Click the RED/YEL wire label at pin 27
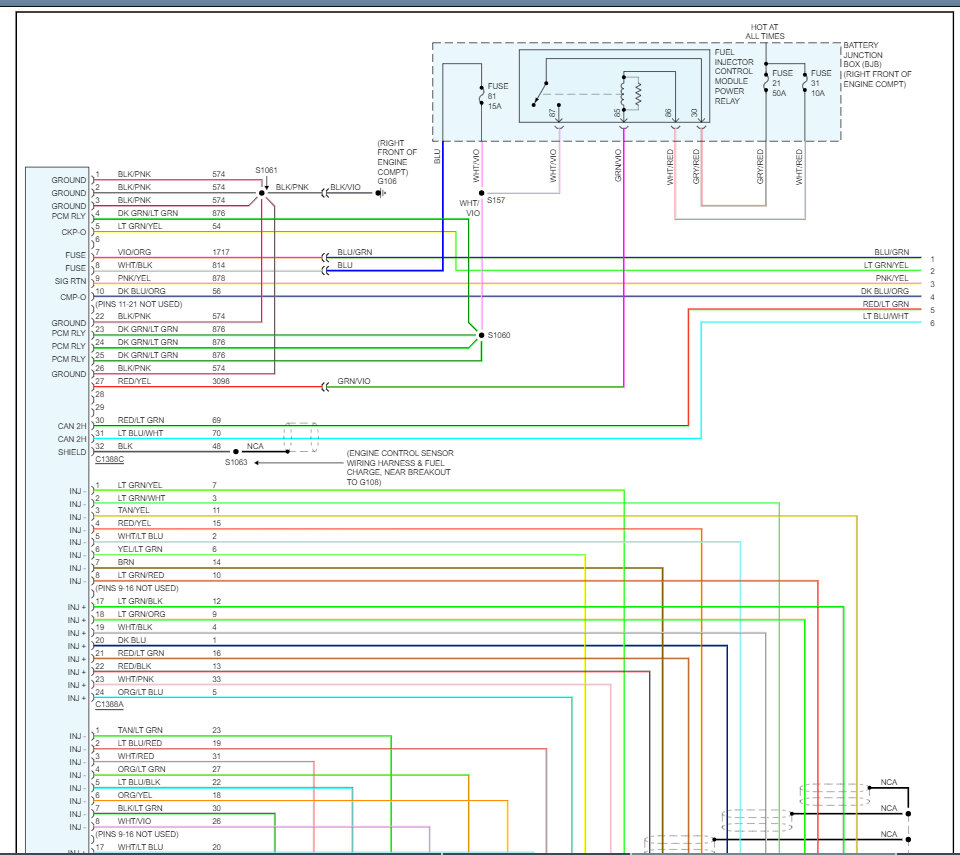This screenshot has height=855, width=960. coord(134,381)
